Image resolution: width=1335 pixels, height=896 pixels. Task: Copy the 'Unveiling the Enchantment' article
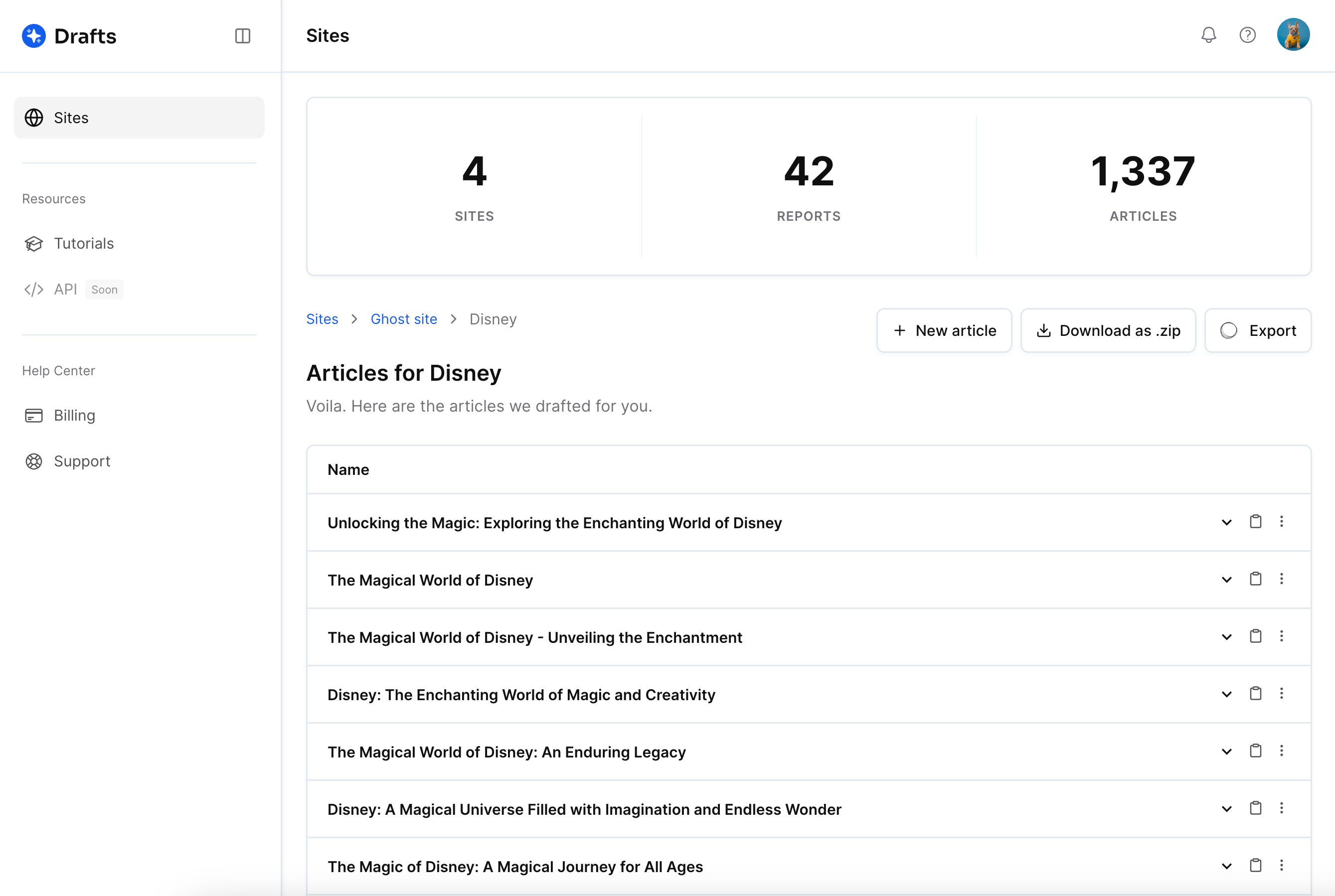coord(1255,635)
